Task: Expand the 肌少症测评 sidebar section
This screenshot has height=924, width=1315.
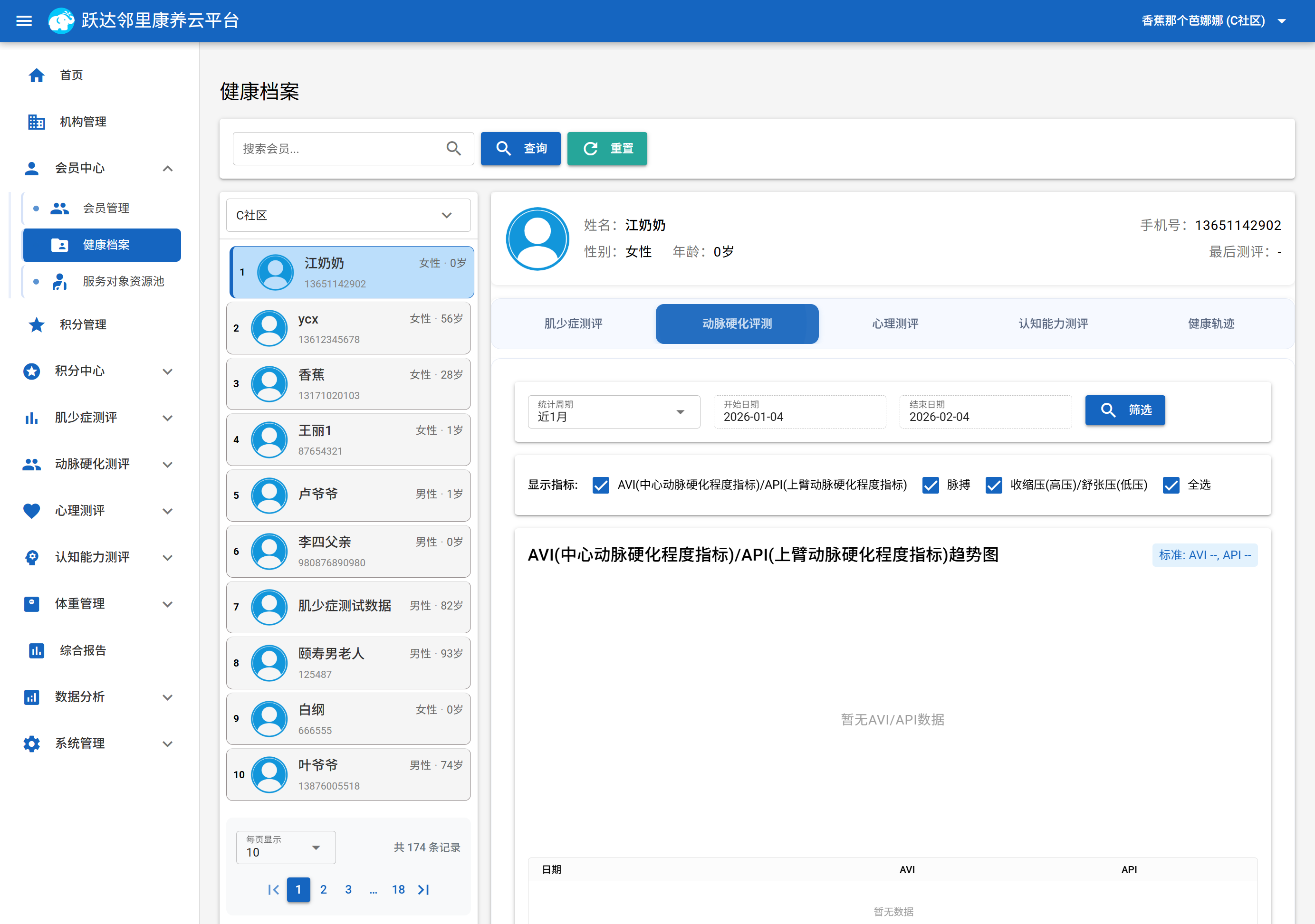Action: 167,418
